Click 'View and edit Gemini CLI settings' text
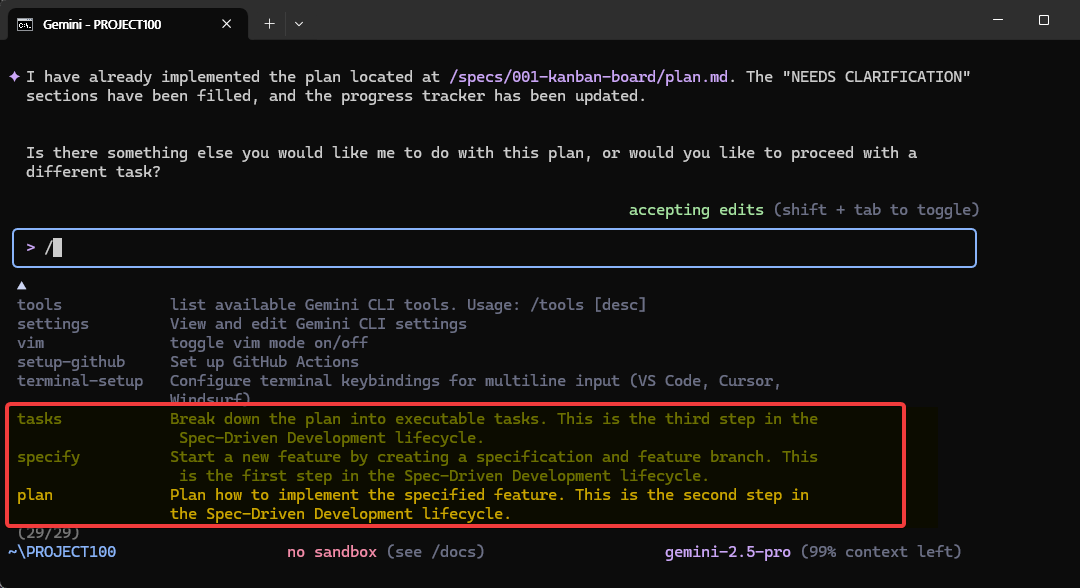 click(318, 324)
